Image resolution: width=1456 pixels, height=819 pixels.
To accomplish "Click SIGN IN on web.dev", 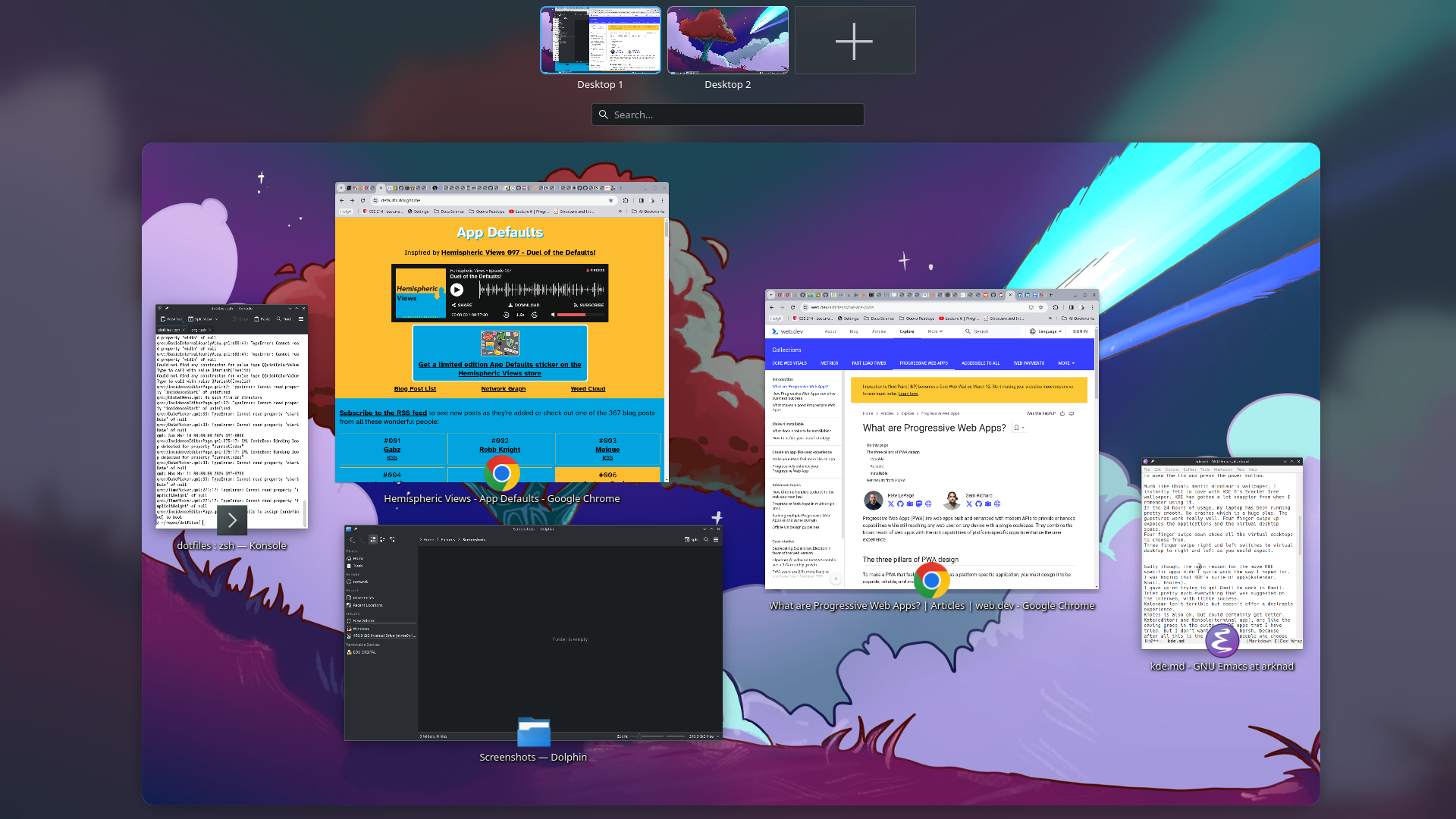I will point(1080,331).
